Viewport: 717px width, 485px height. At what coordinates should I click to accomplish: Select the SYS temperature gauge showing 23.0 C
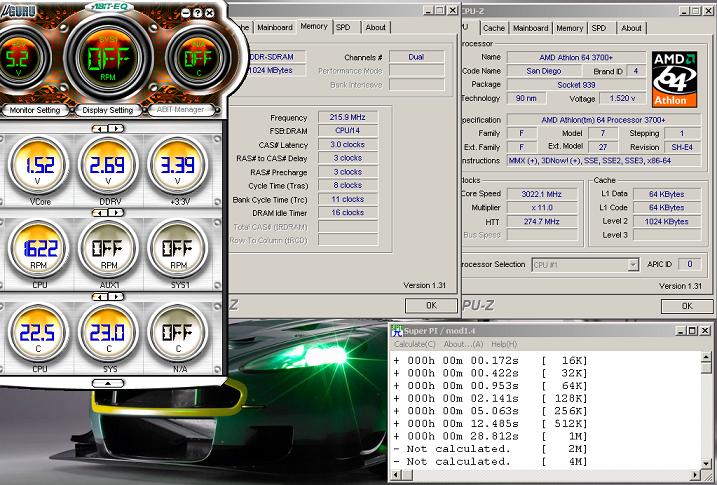[108, 333]
